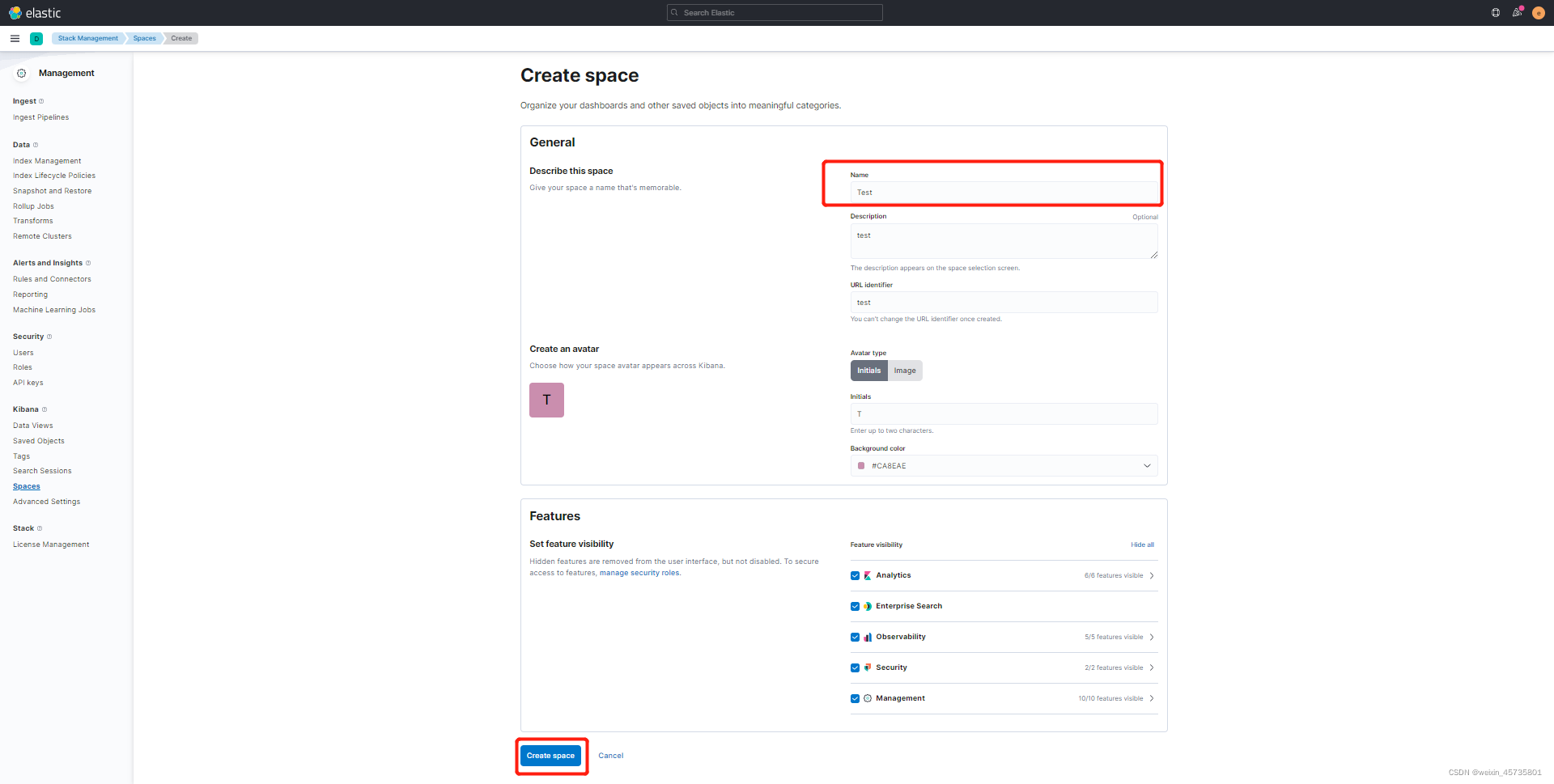
Task: Focus the URL identifier field
Action: (x=1004, y=303)
